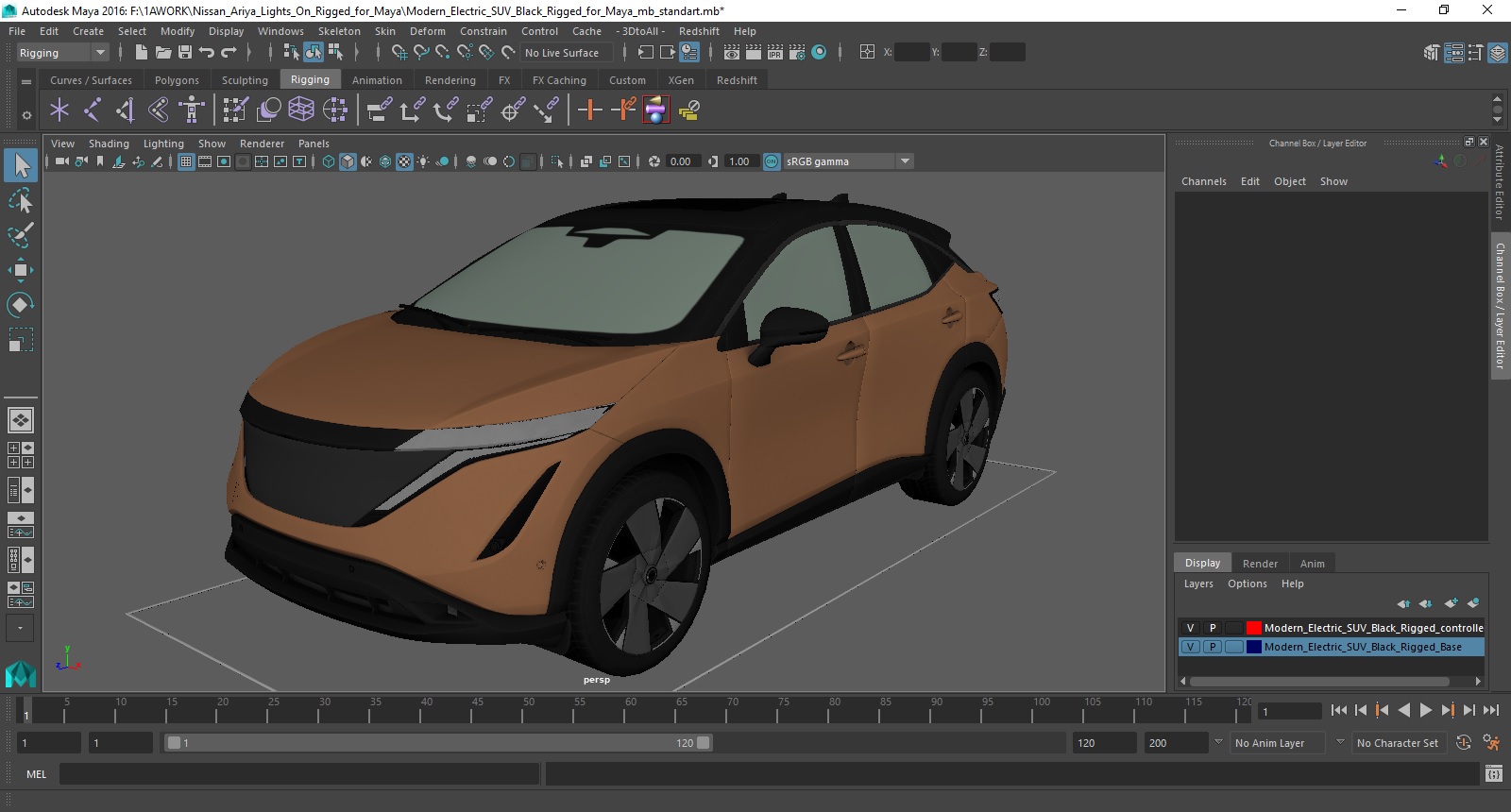Save the scene with the floppy disk icon
Screen dimensions: 1511x812
(x=185, y=53)
